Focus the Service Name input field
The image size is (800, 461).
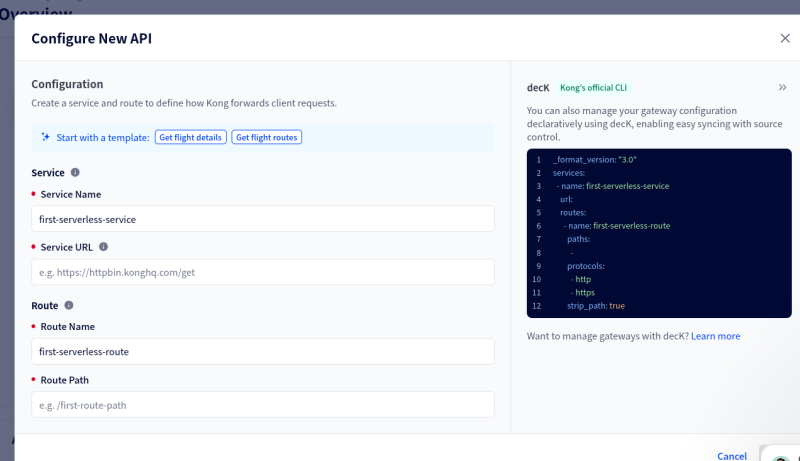click(x=263, y=219)
